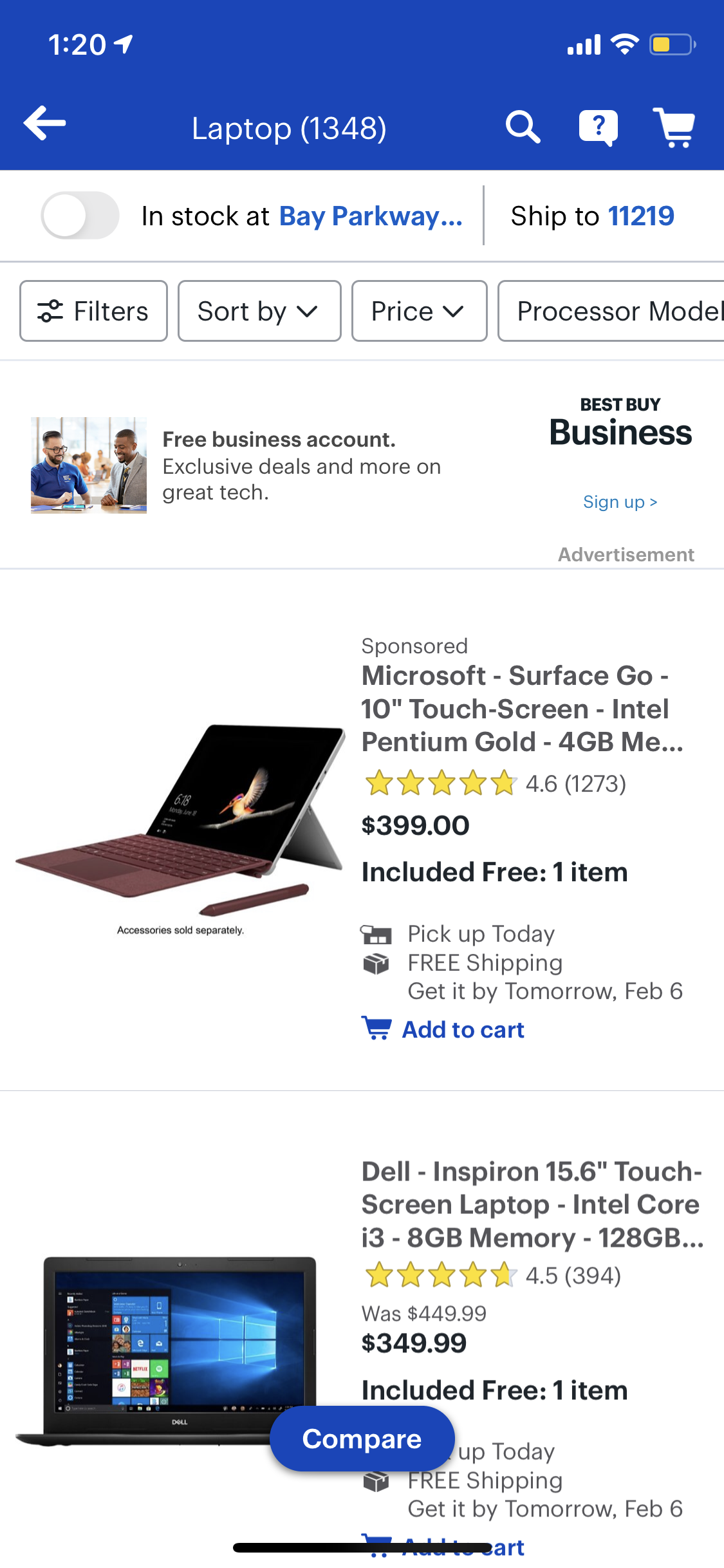Tap shipping box icon for Surface Go
This screenshot has height=1568, width=724.
pos(376,964)
